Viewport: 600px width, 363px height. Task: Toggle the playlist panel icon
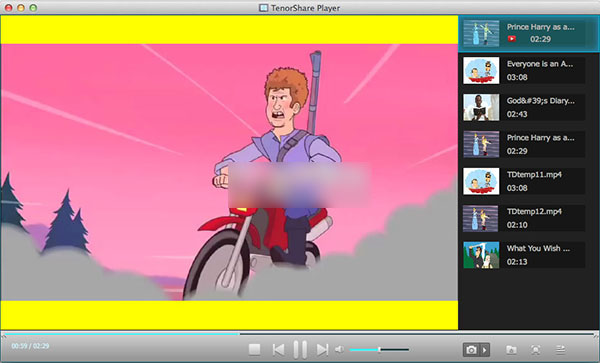561,349
